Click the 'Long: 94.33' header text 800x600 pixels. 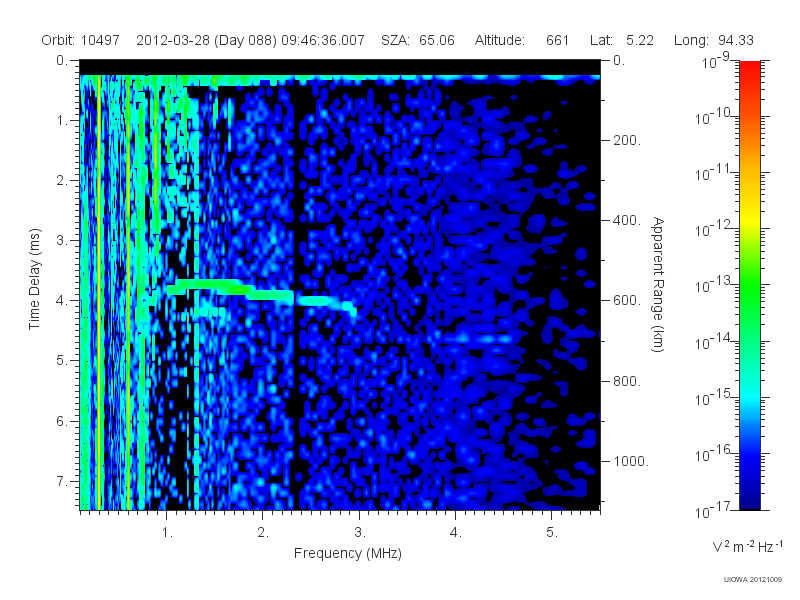point(713,40)
